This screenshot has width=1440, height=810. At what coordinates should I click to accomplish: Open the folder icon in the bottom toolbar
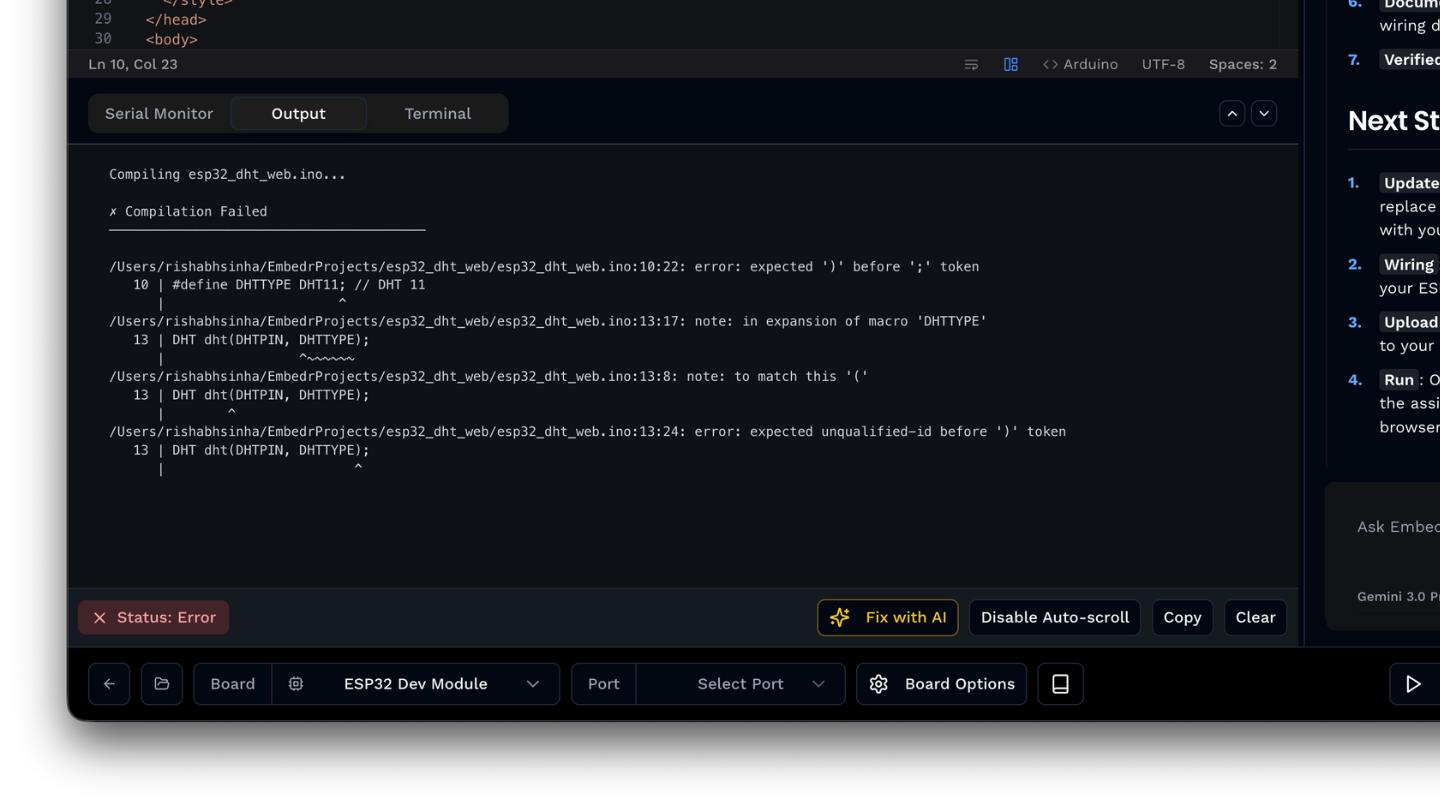click(161, 683)
